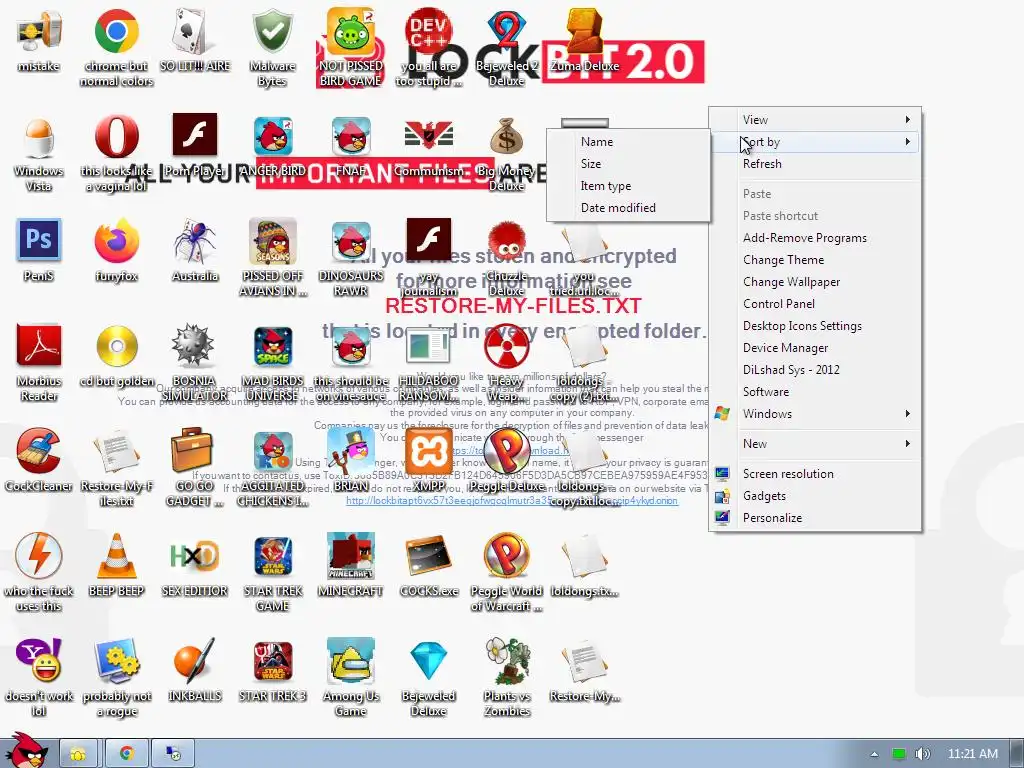This screenshot has height=768, width=1024.
Task: Select the Communism eagle icon
Action: (x=428, y=146)
